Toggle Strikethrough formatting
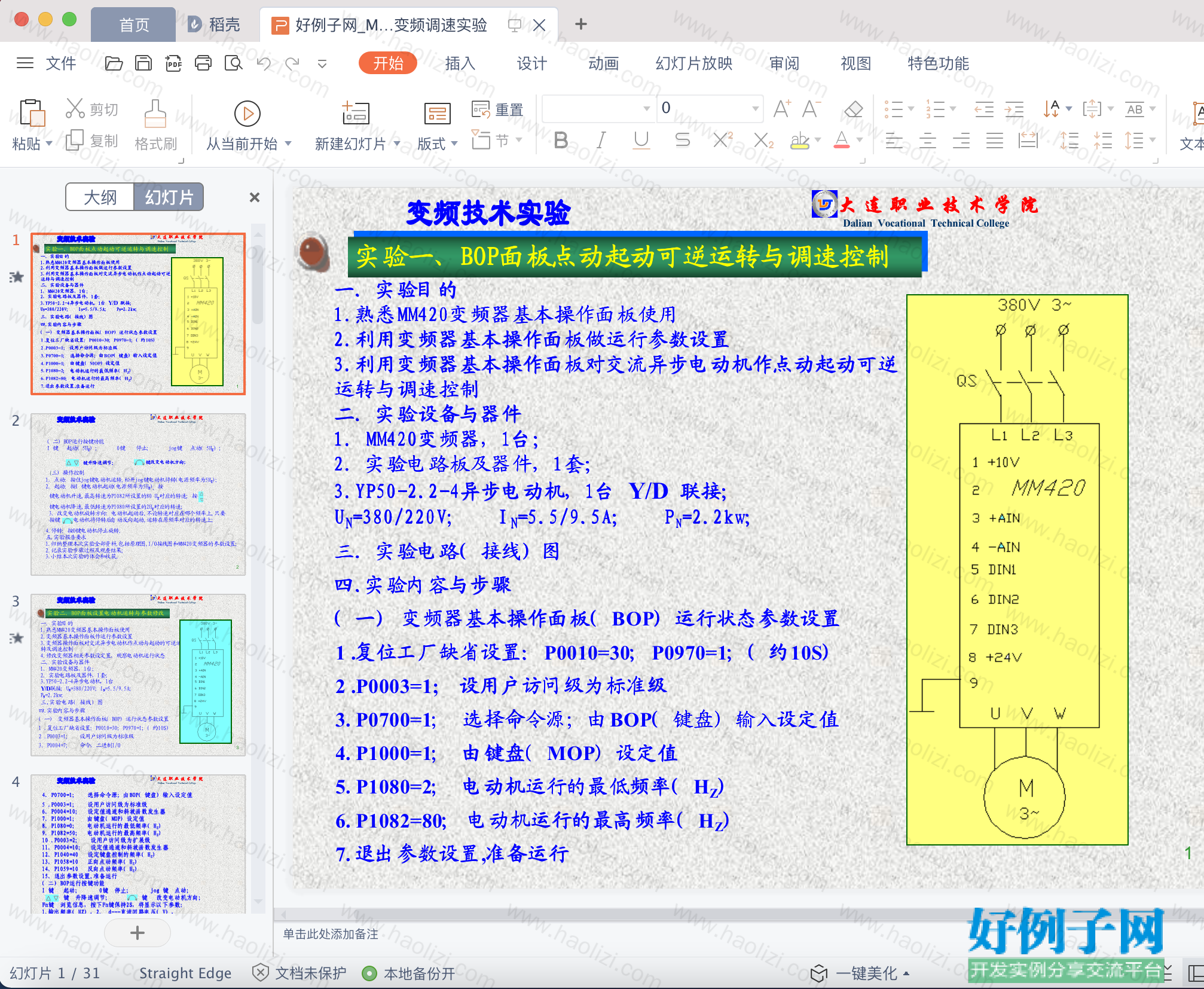This screenshot has height=989, width=1204. pos(682,141)
